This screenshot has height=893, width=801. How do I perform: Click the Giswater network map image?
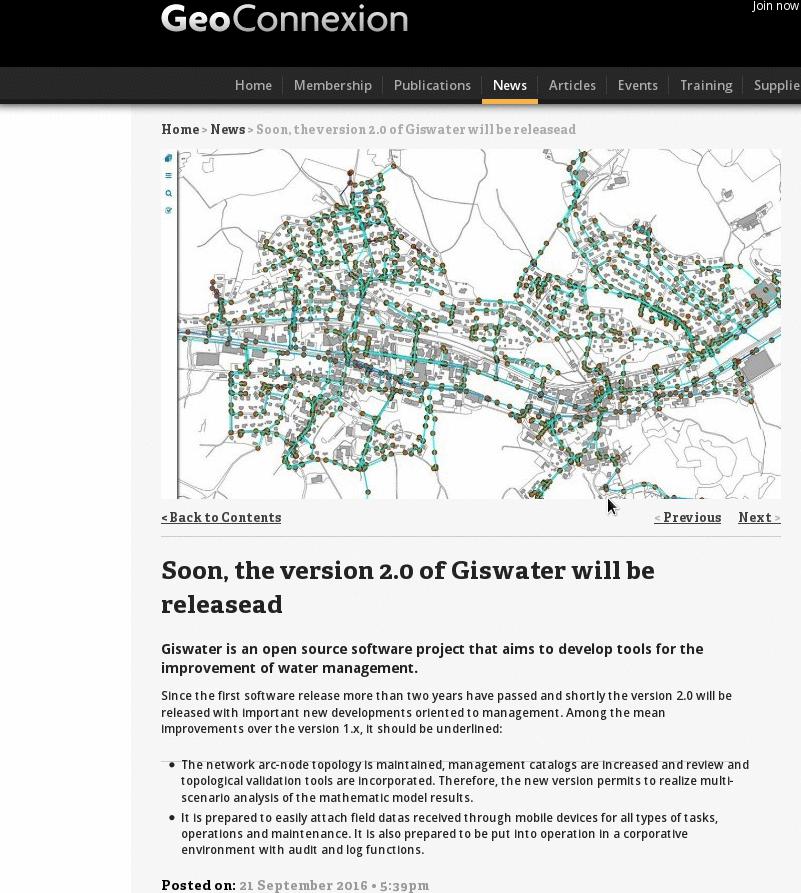(x=471, y=323)
